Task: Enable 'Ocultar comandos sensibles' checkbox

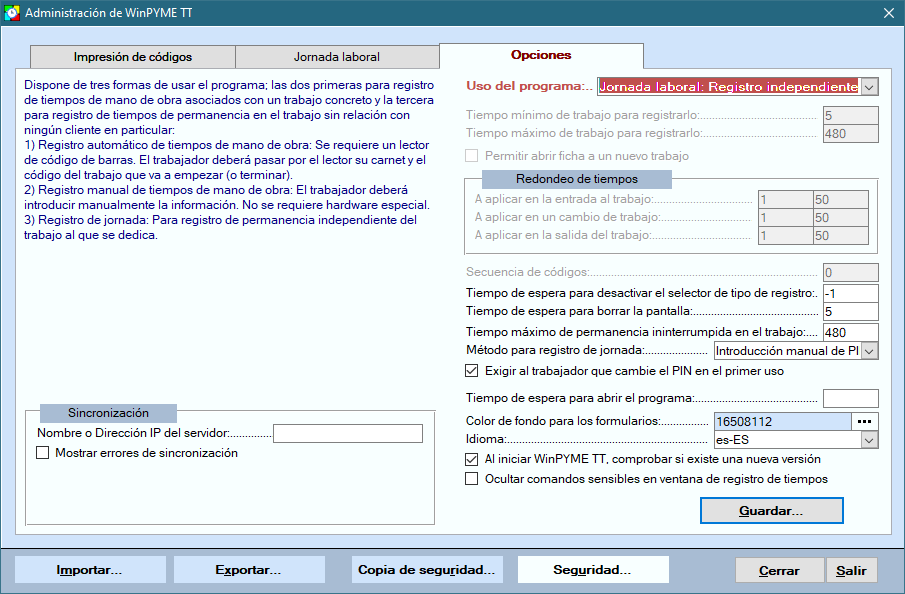Action: click(x=473, y=479)
